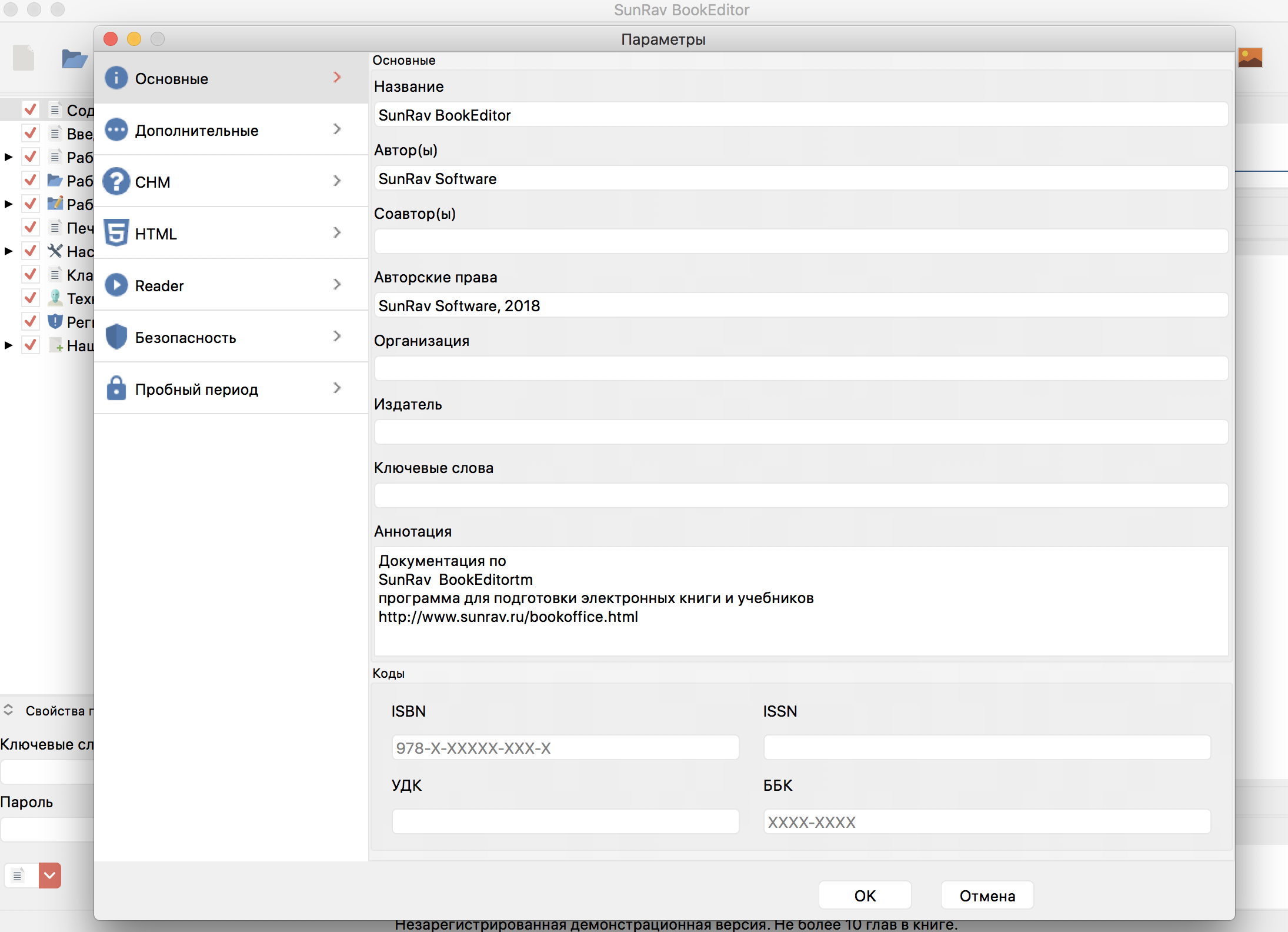
Task: Click the new document icon in main toolbar
Action: (x=24, y=58)
